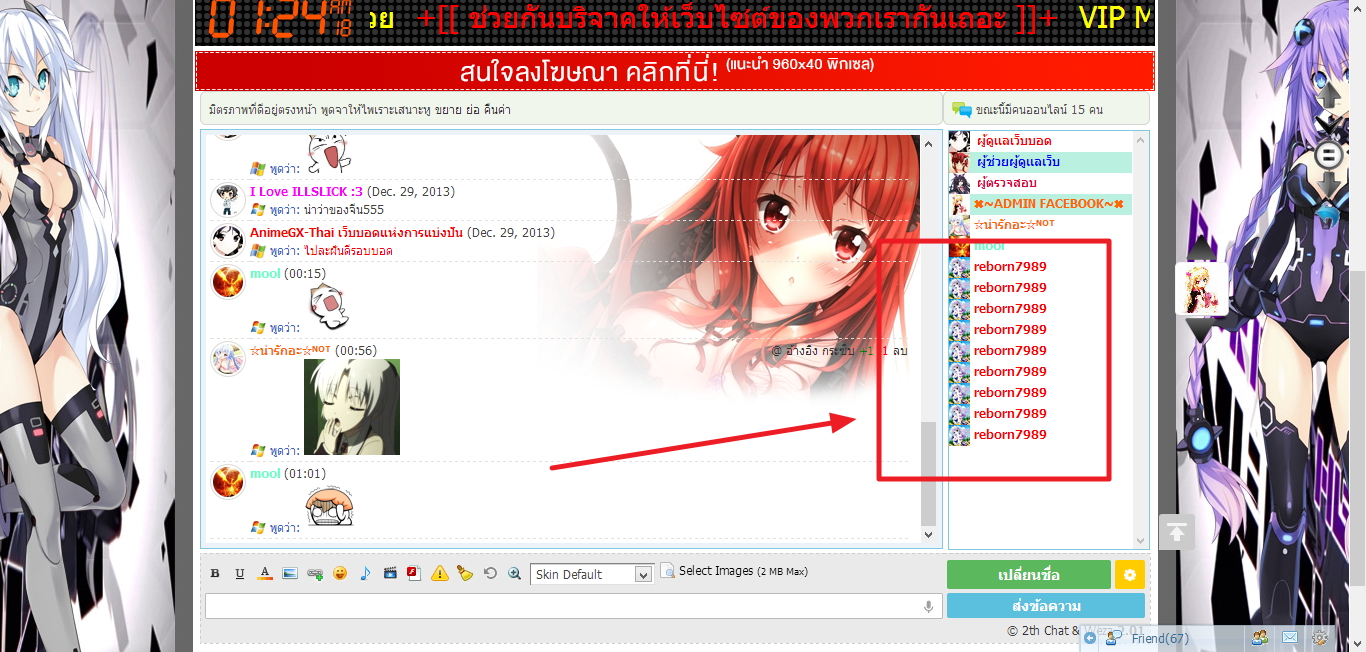Click the up arrow above the equals icon
The height and width of the screenshot is (652, 1366).
pos(1329,96)
